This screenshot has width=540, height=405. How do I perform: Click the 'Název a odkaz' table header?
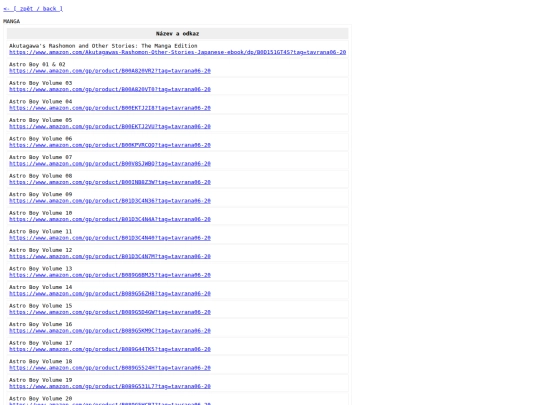(177, 33)
